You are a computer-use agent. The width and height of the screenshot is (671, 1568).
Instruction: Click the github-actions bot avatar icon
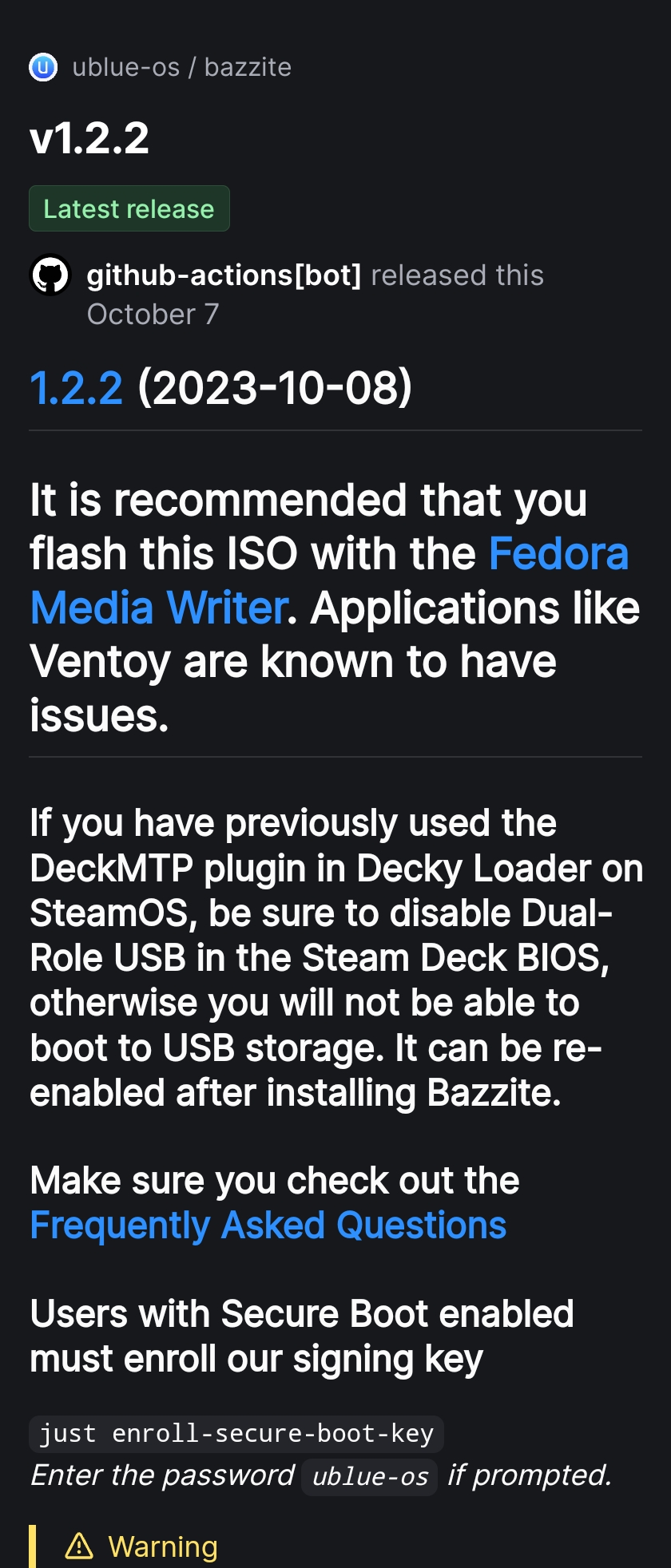point(50,275)
